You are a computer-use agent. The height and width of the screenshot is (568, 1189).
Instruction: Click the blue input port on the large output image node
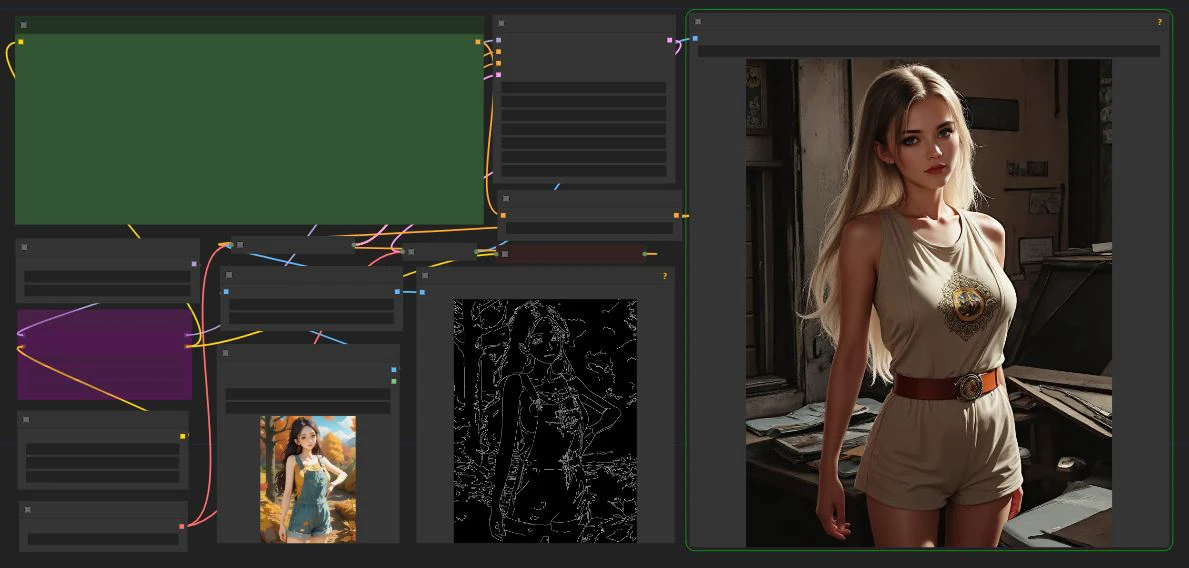(x=695, y=39)
